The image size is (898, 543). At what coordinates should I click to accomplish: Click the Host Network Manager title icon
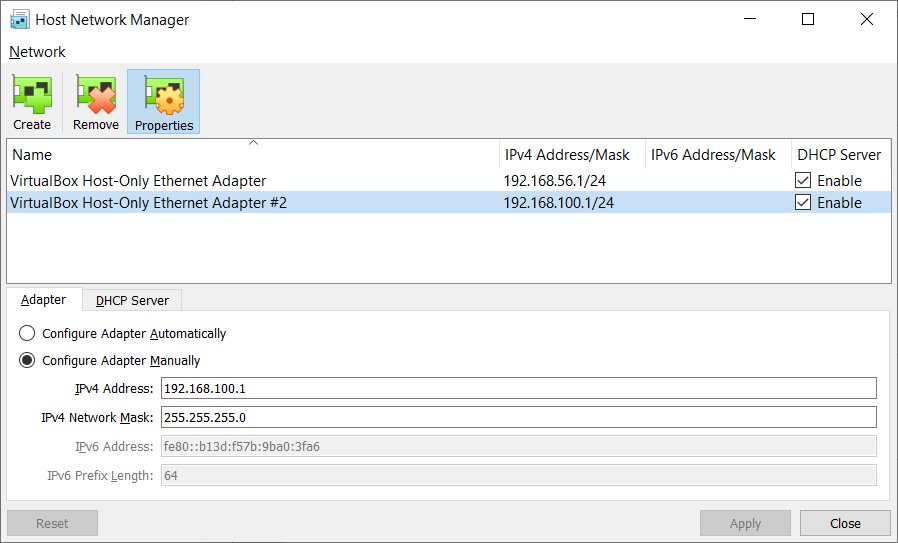click(20, 19)
